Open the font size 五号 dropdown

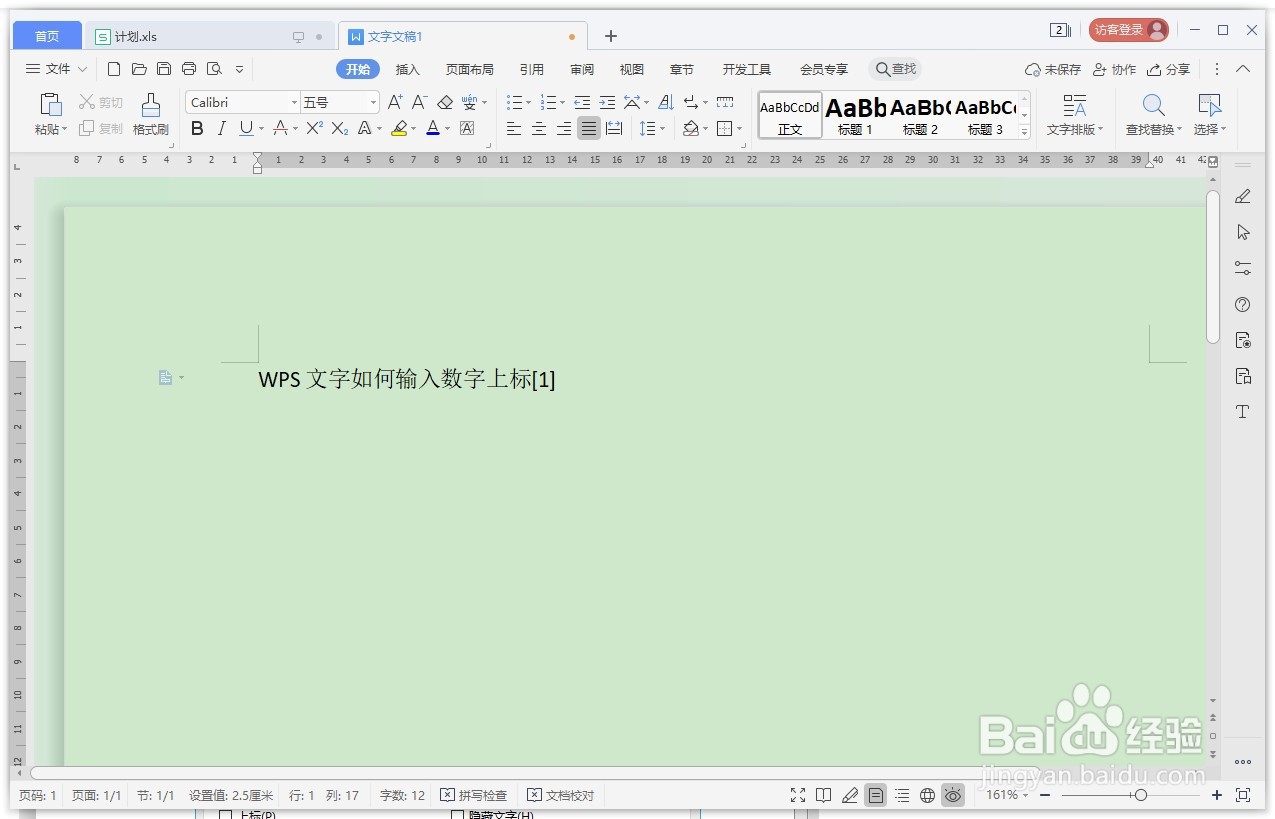coord(371,101)
